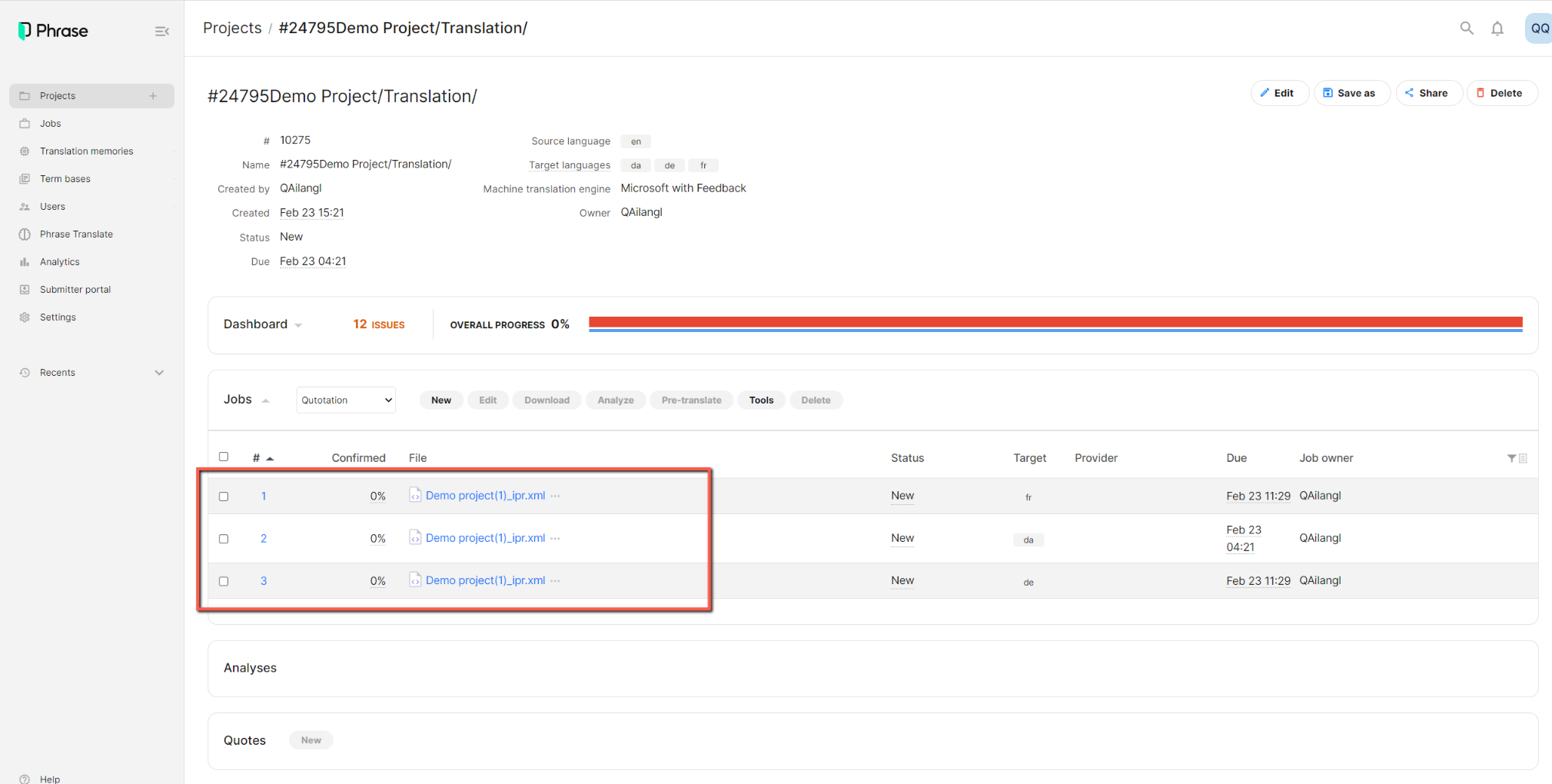The width and height of the screenshot is (1552, 784).
Task: Click the Users icon in sidebar
Action: pyautogui.click(x=25, y=207)
